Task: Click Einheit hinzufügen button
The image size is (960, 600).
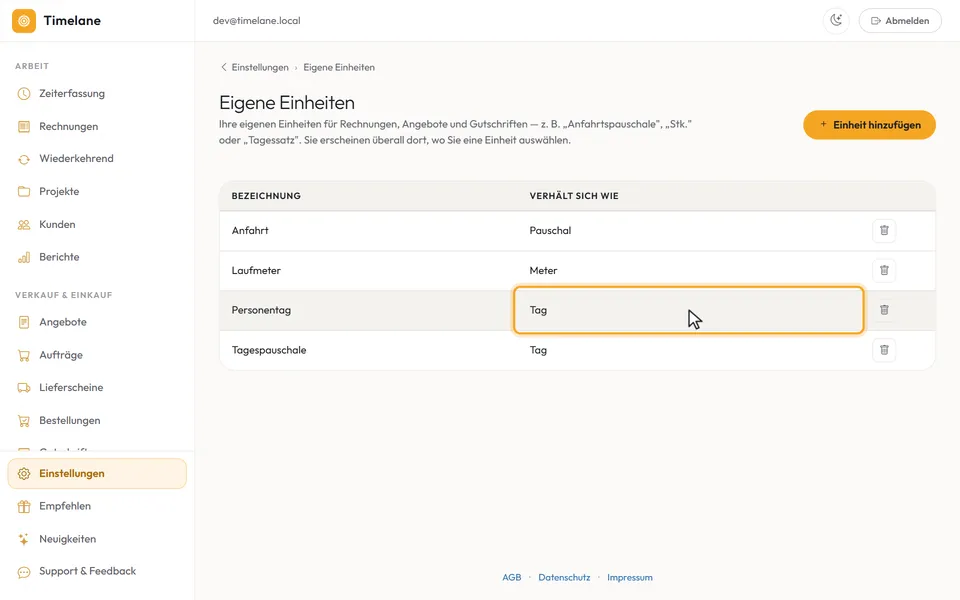Action: click(x=869, y=125)
